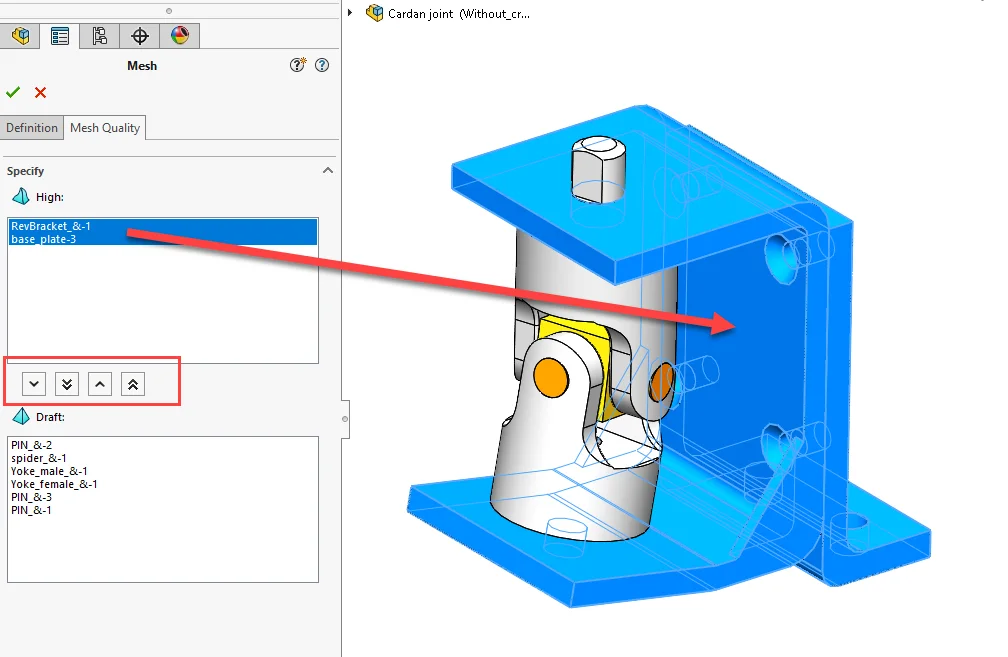Expand the Cardan joint tree item arrow
Viewport: 1008px width, 657px height.
pos(348,13)
